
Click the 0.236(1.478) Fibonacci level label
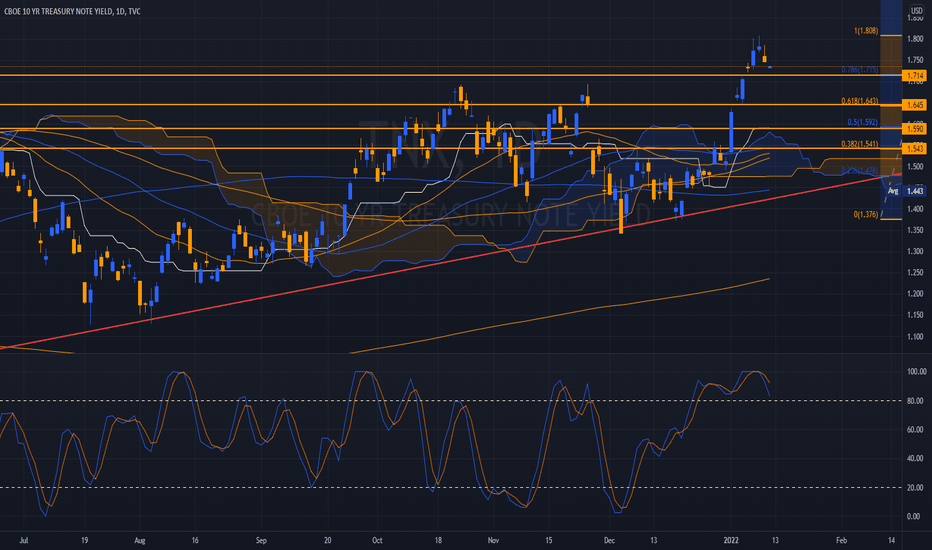(x=859, y=171)
